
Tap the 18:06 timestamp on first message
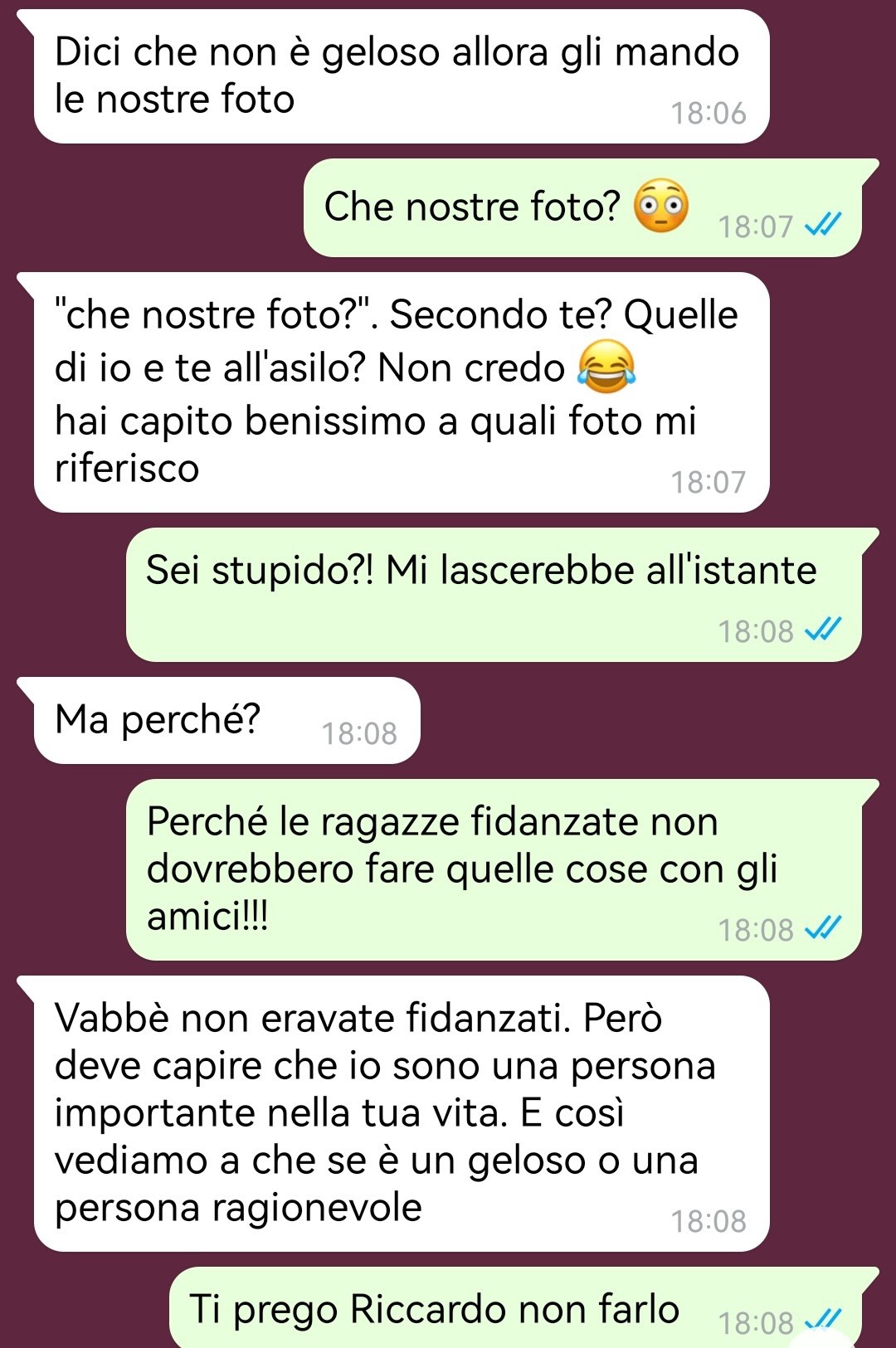point(709,114)
